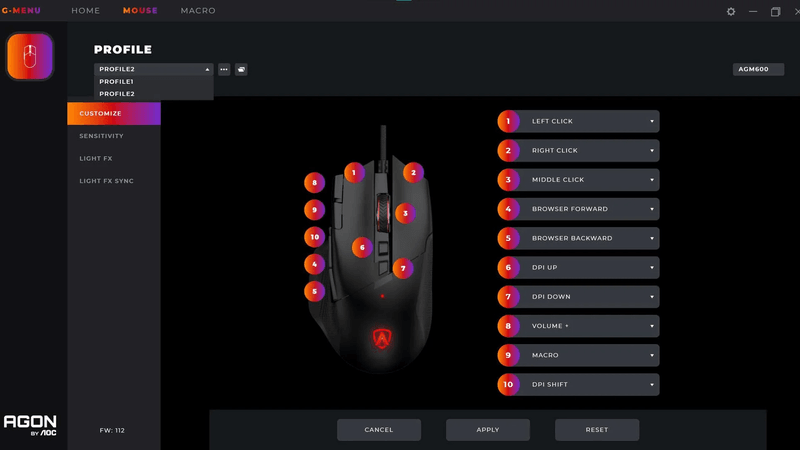Viewport: 800px width, 450px height.
Task: Select button marker 1 on mouse image
Action: 353,172
